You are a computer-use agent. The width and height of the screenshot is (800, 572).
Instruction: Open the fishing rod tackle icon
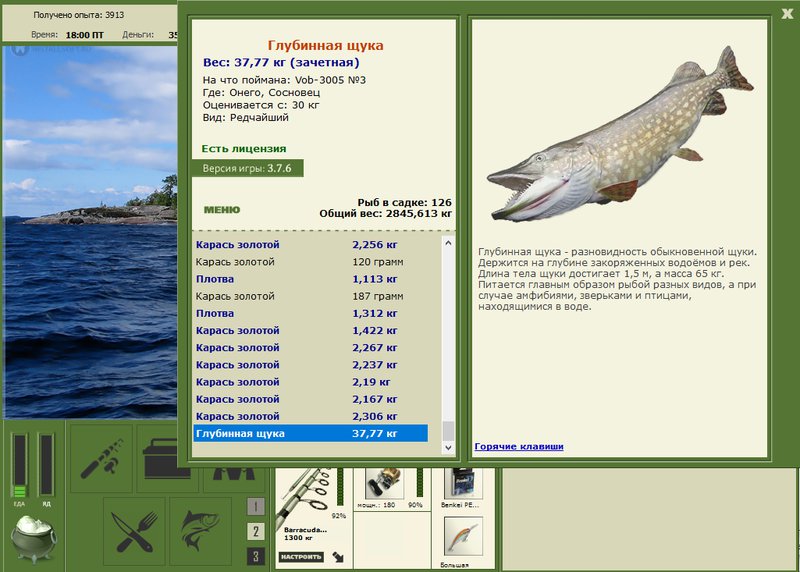point(101,458)
